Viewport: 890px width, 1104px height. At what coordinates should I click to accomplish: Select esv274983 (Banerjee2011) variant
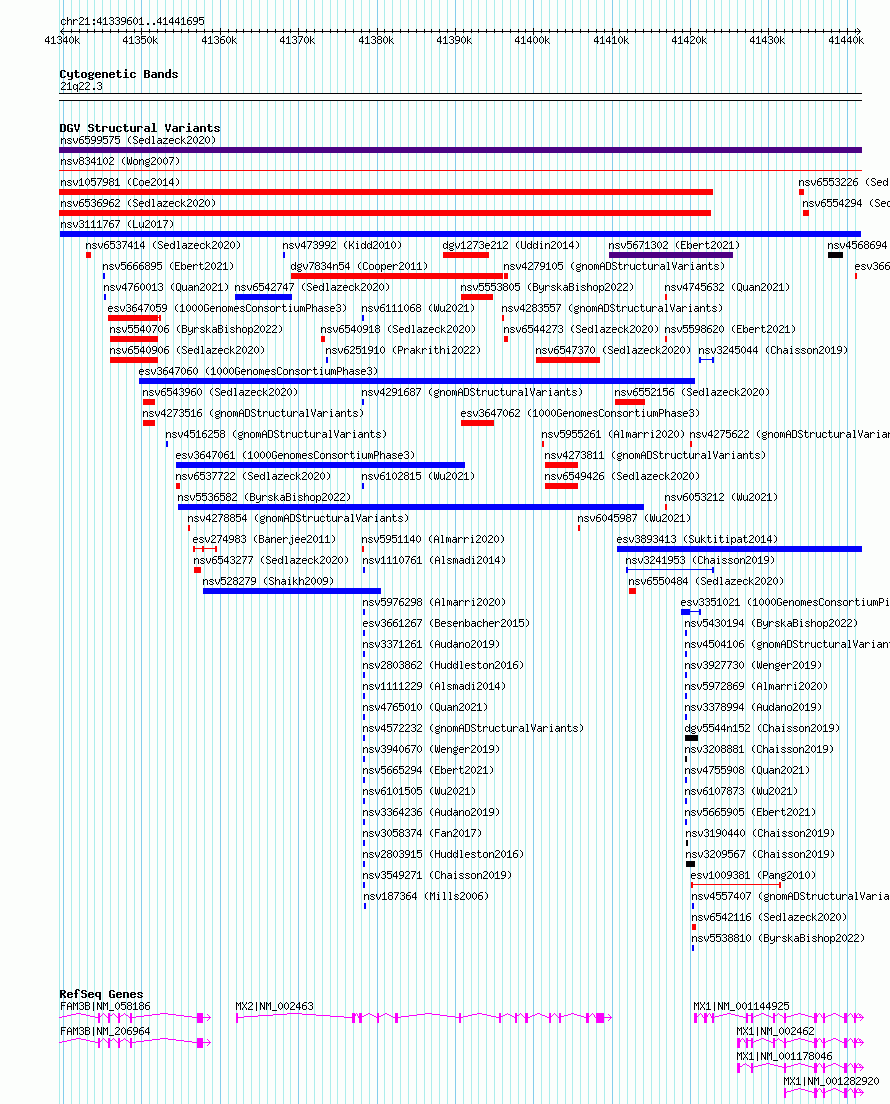[x=264, y=539]
